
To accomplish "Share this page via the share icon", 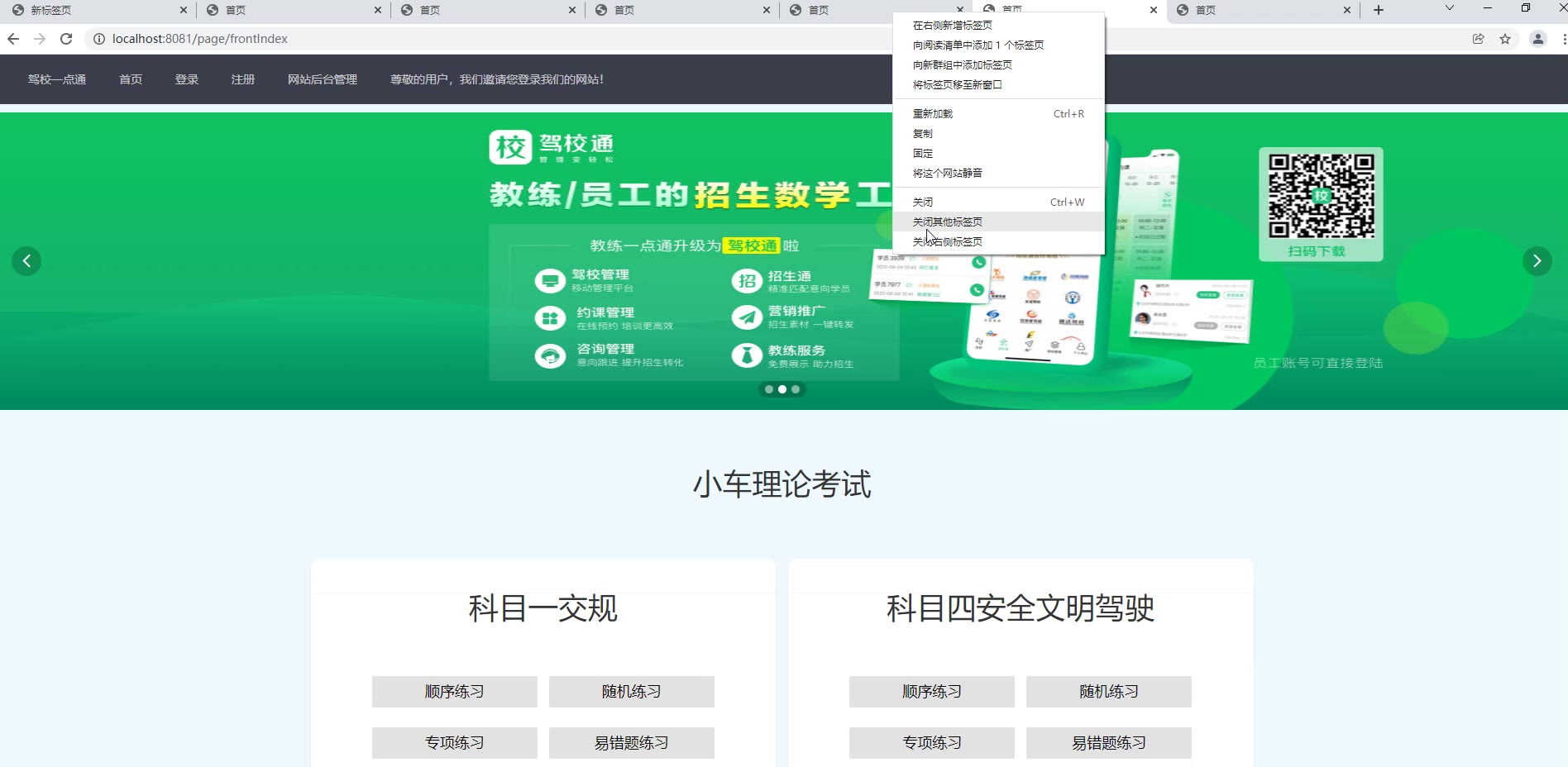I will [x=1478, y=39].
